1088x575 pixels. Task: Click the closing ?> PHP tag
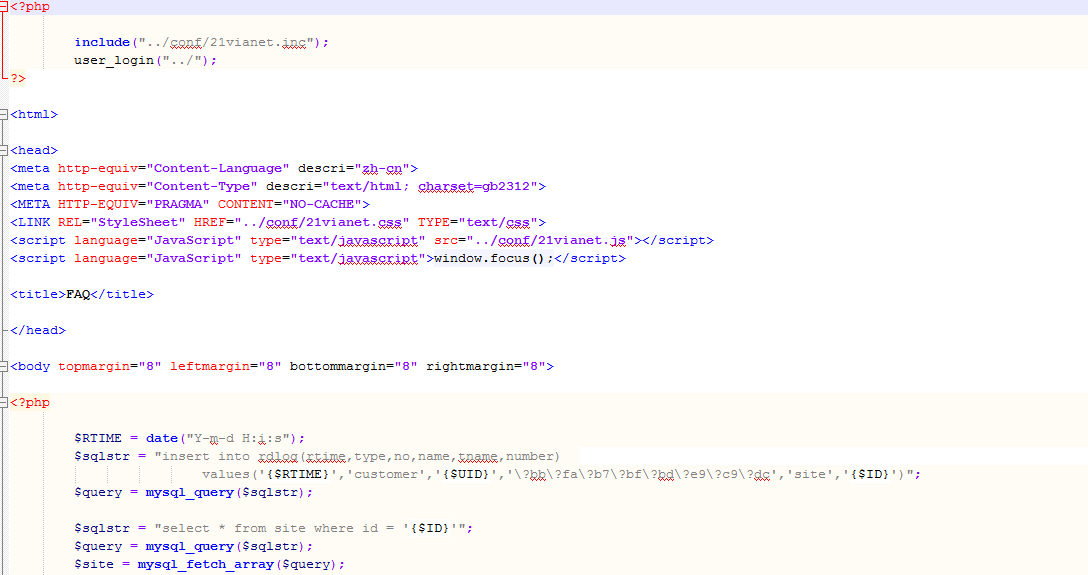point(18,78)
